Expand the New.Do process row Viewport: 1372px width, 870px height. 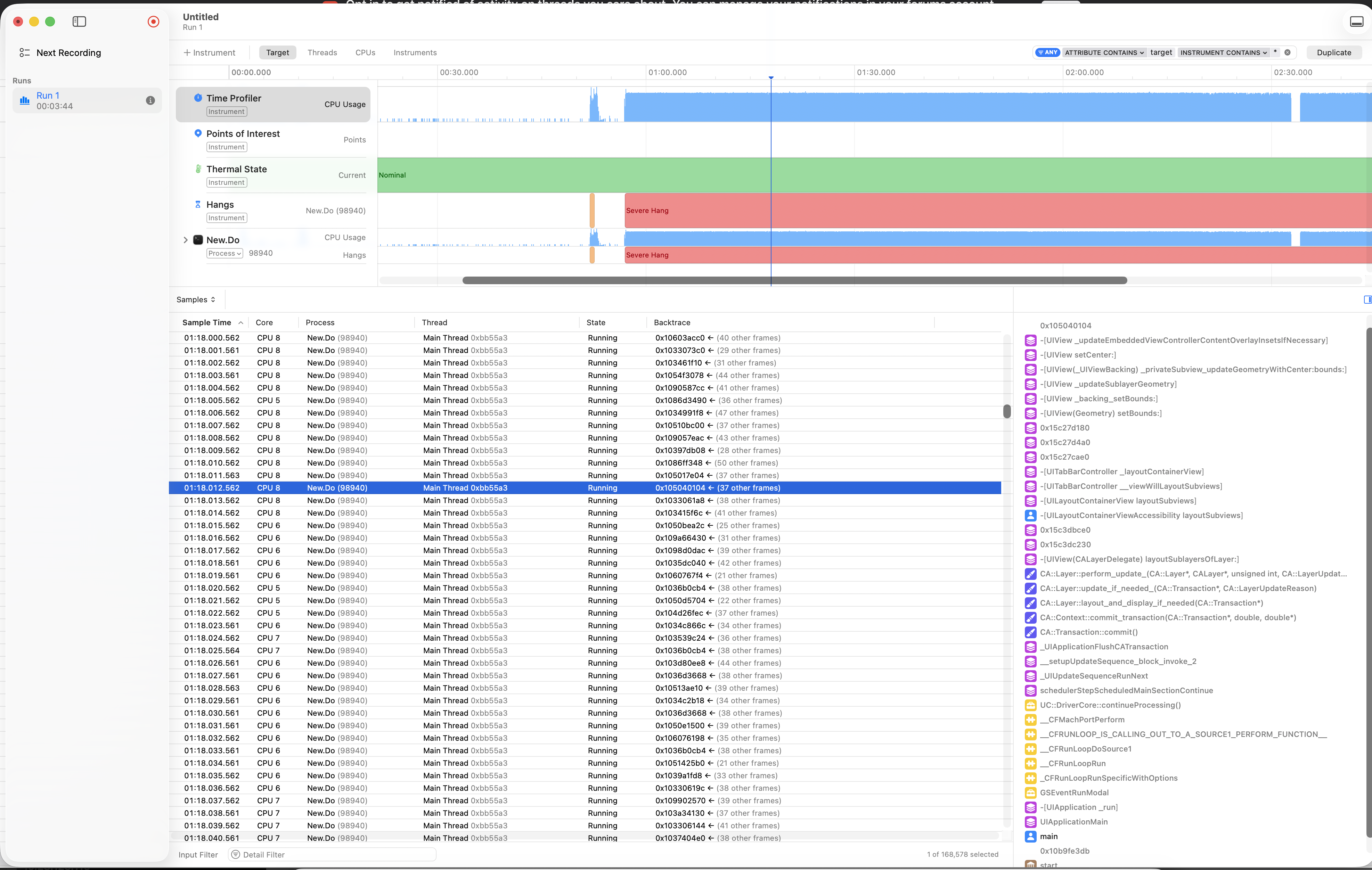pos(185,240)
